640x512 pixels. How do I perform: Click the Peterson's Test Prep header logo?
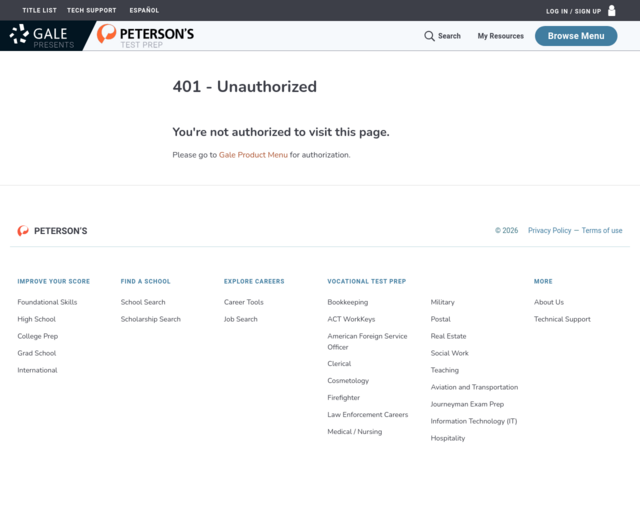point(145,36)
